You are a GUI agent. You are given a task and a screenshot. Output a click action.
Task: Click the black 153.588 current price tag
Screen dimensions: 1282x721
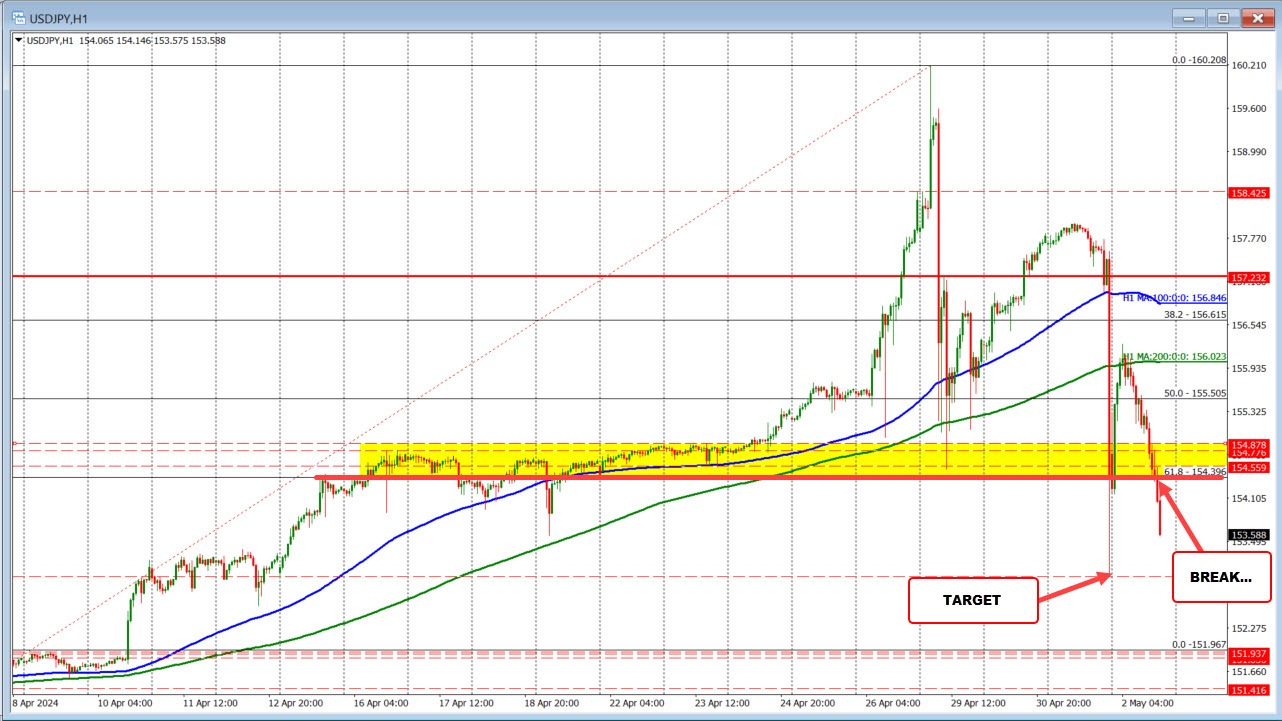(x=1248, y=535)
